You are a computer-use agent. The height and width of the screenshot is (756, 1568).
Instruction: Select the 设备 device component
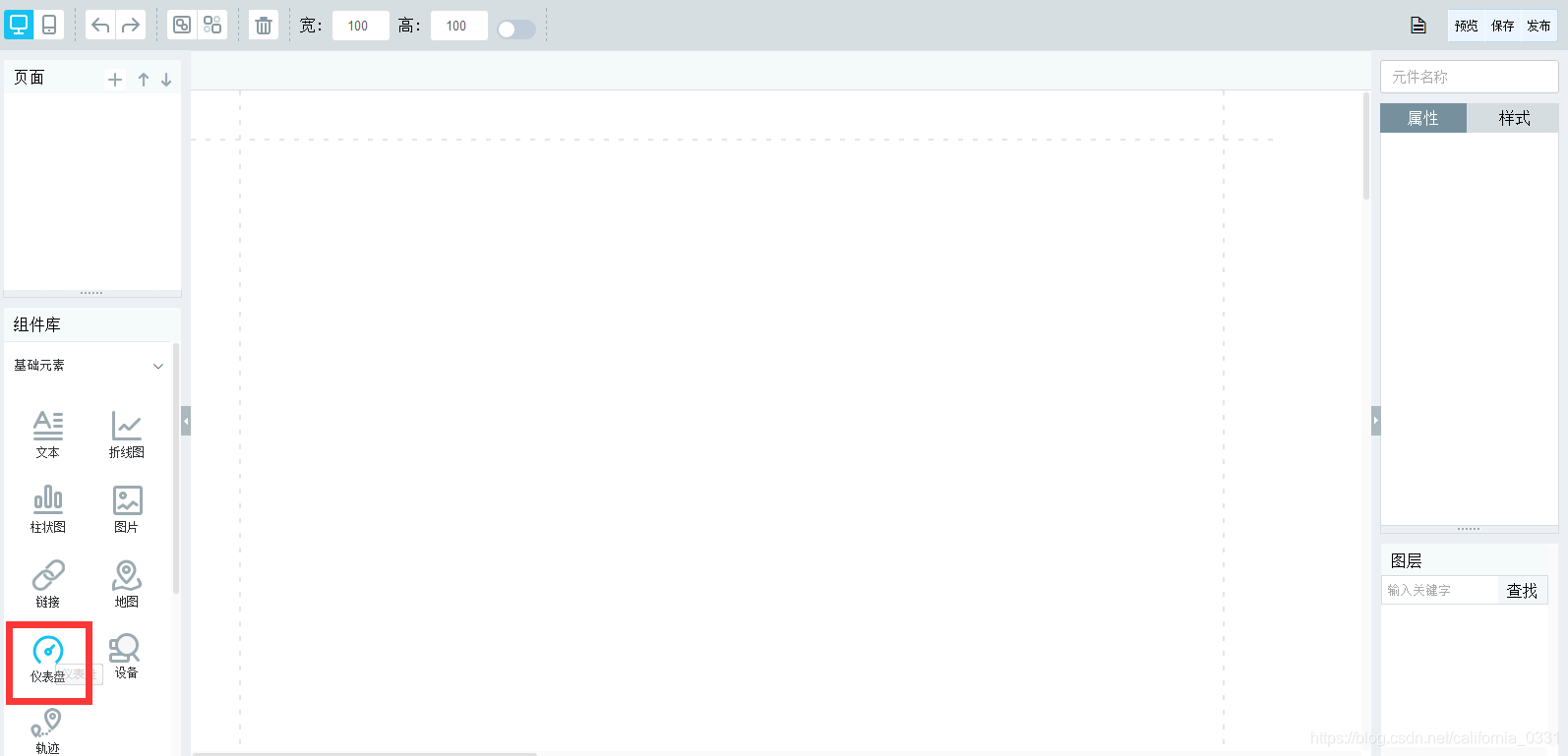point(126,656)
